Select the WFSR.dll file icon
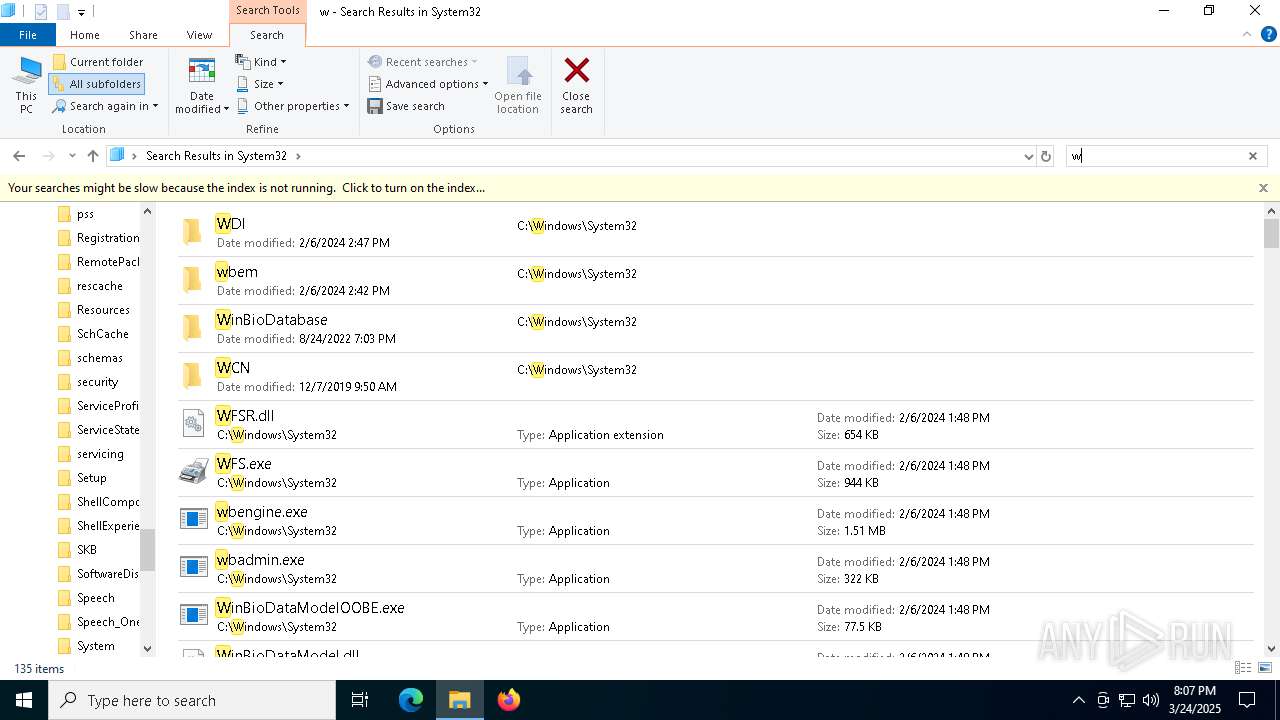The height and width of the screenshot is (720, 1280). [193, 424]
